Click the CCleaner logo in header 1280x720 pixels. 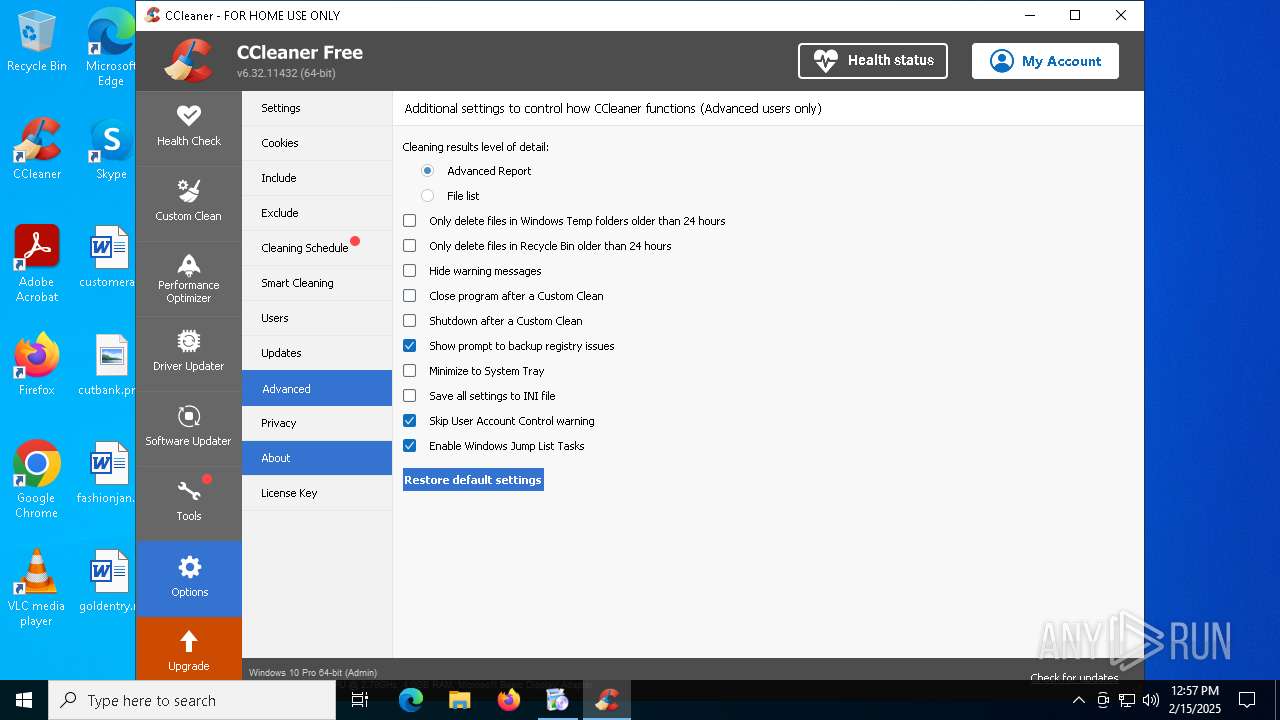(190, 60)
